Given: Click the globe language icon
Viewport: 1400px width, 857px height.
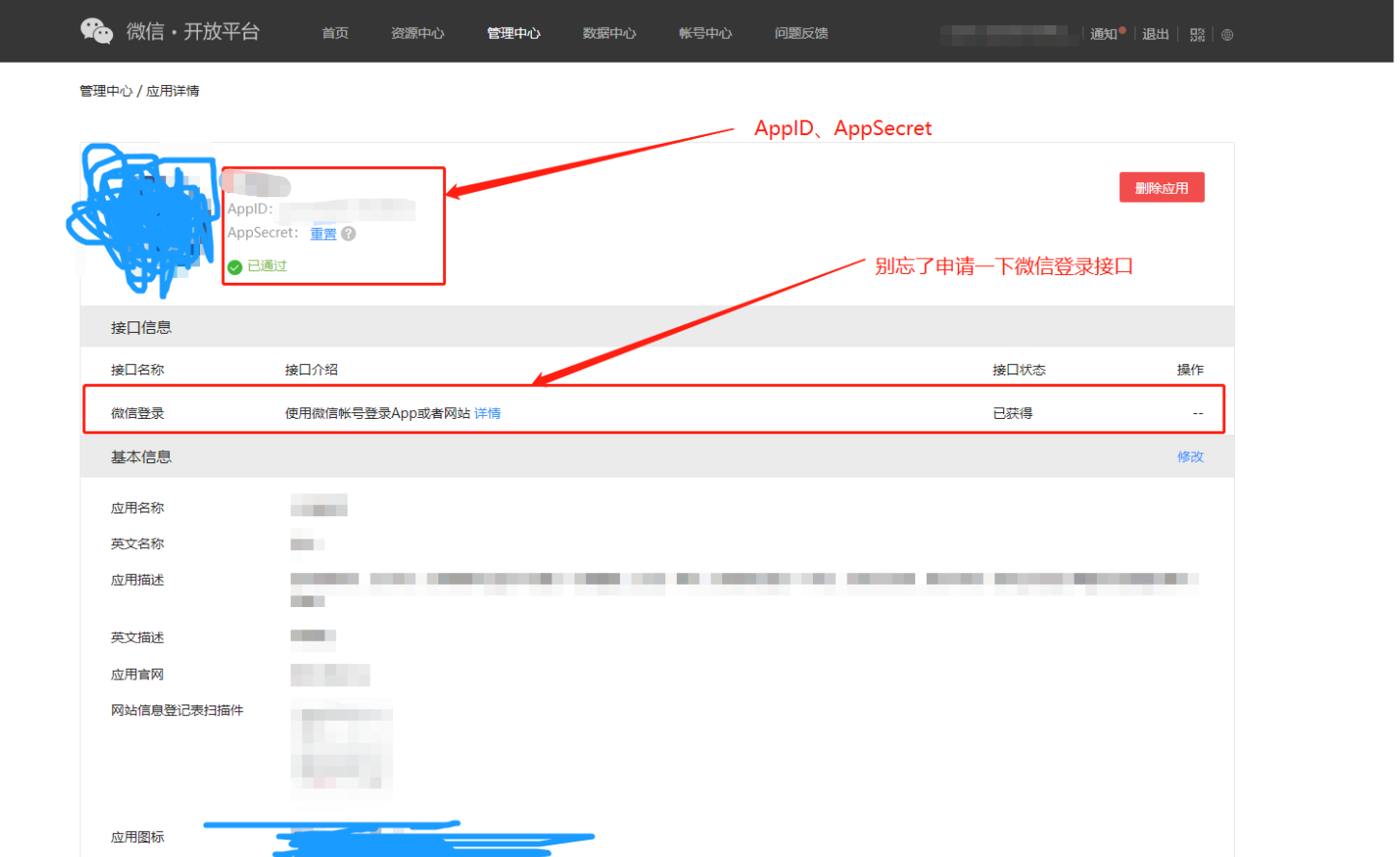Looking at the screenshot, I should tap(1227, 35).
